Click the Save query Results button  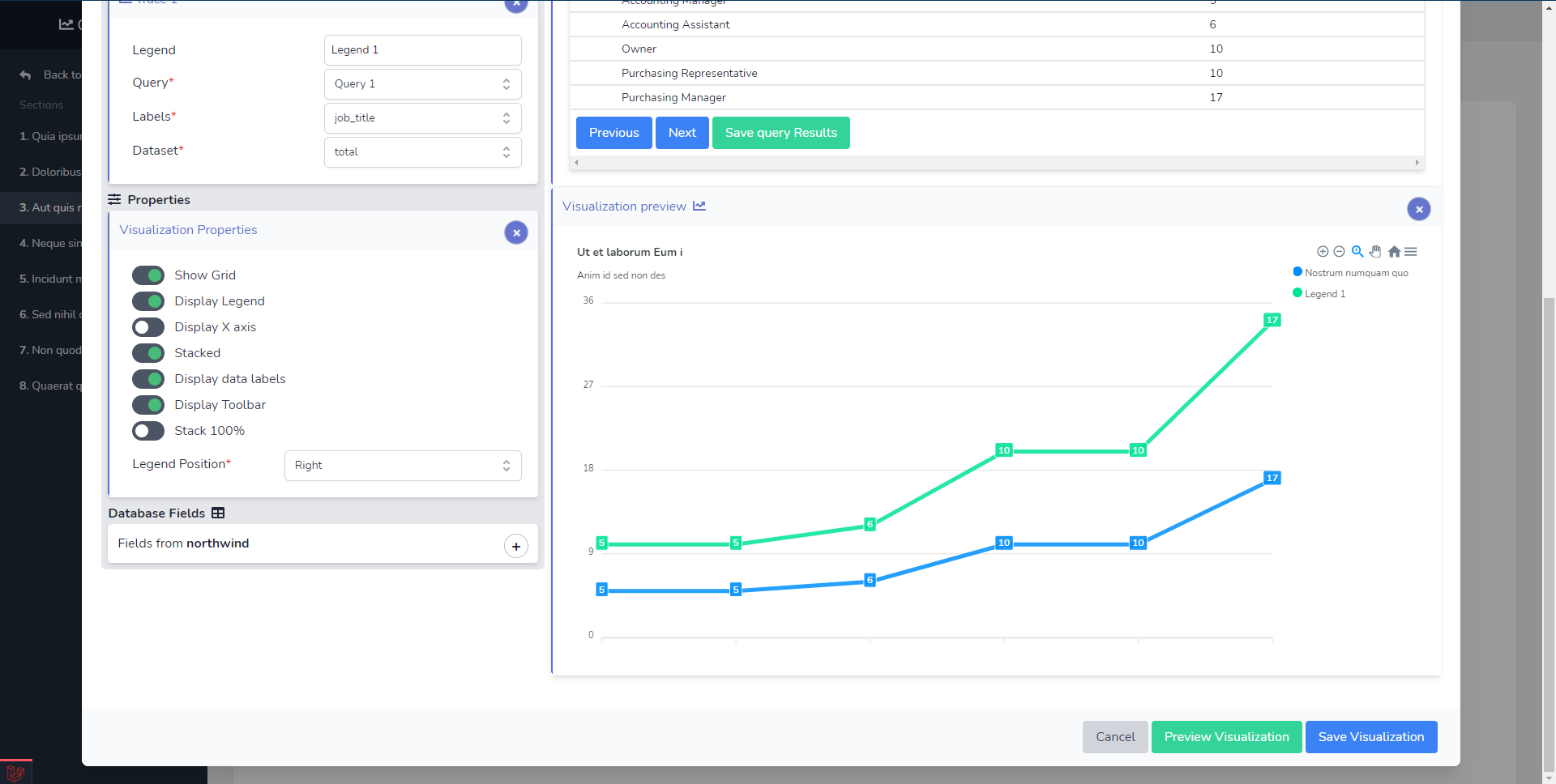coord(780,133)
